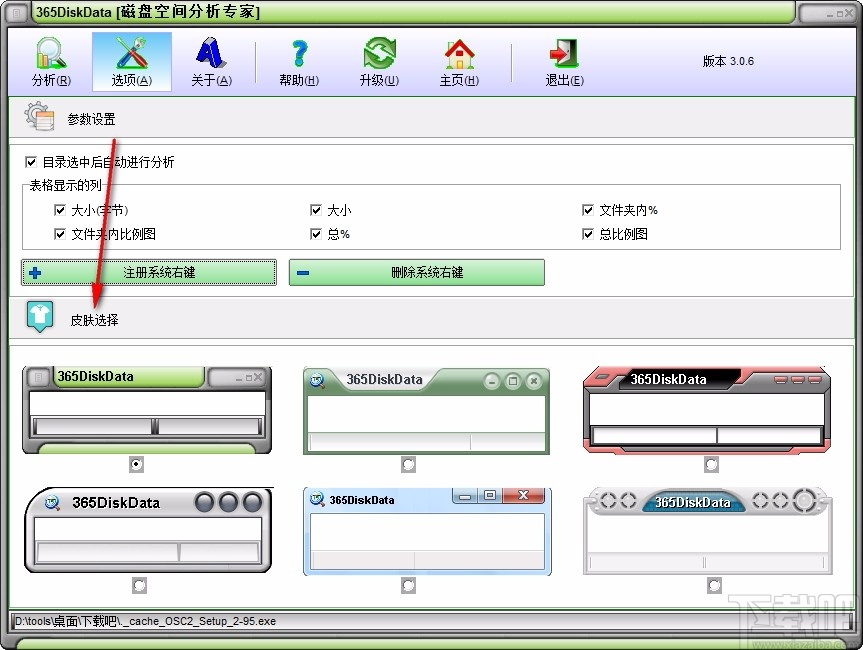Click 注册系统右键 button
The image size is (863, 650).
point(149,272)
